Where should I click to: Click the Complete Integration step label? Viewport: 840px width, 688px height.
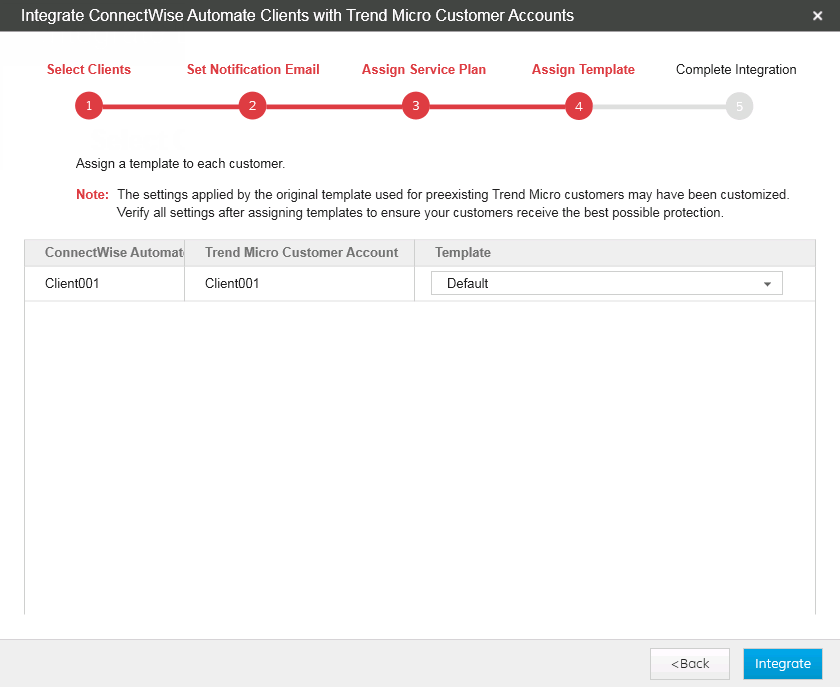736,70
